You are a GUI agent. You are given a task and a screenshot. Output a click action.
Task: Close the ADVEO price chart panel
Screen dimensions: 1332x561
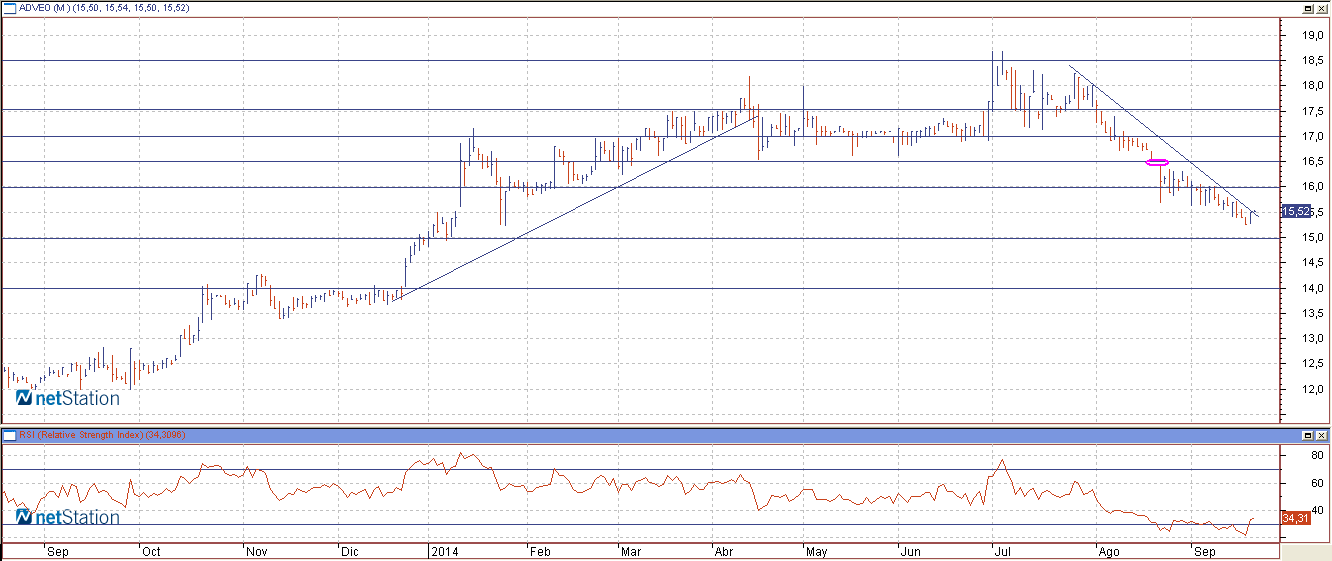[1321, 8]
